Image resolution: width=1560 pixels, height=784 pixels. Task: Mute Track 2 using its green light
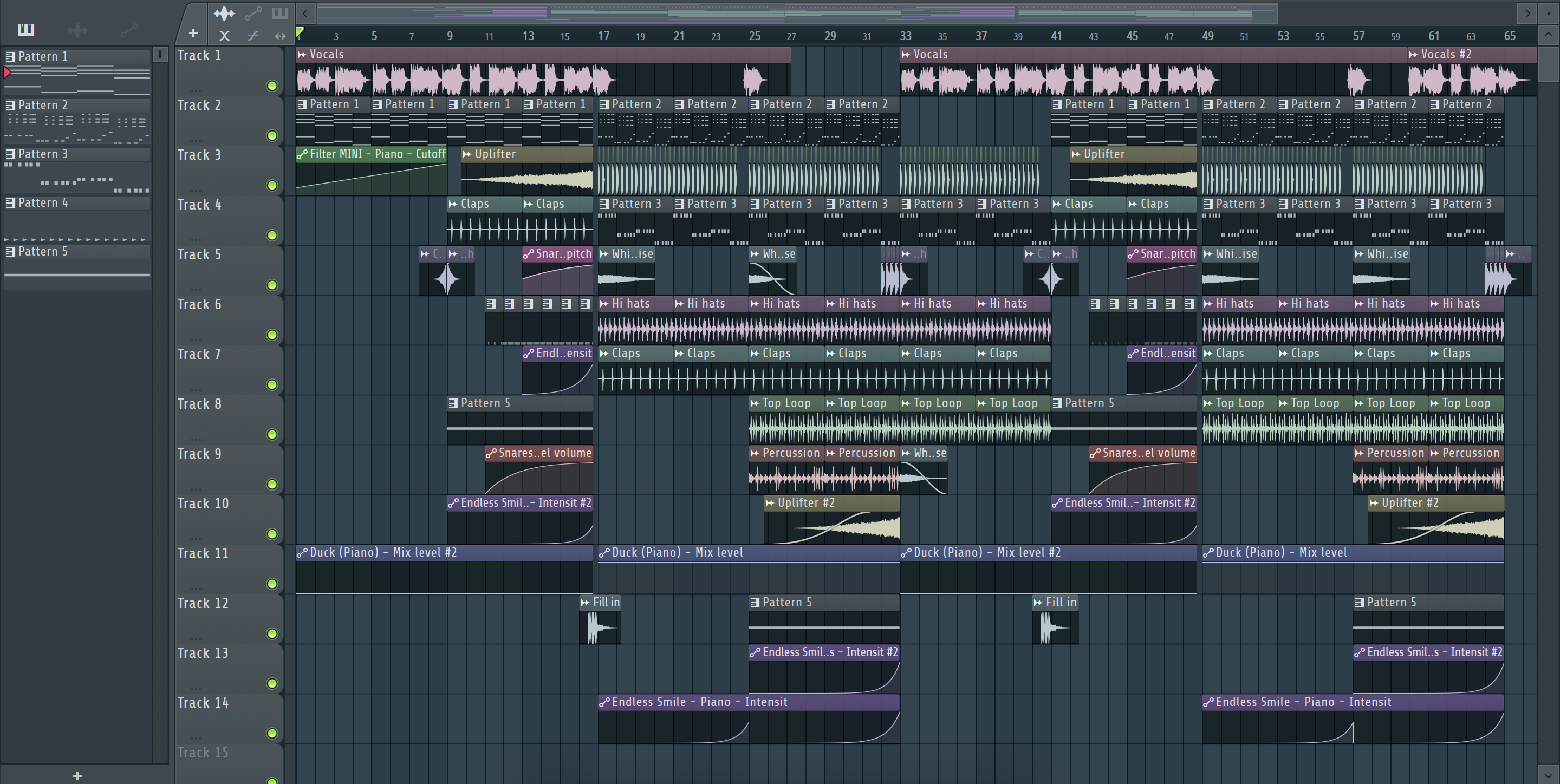click(x=272, y=135)
